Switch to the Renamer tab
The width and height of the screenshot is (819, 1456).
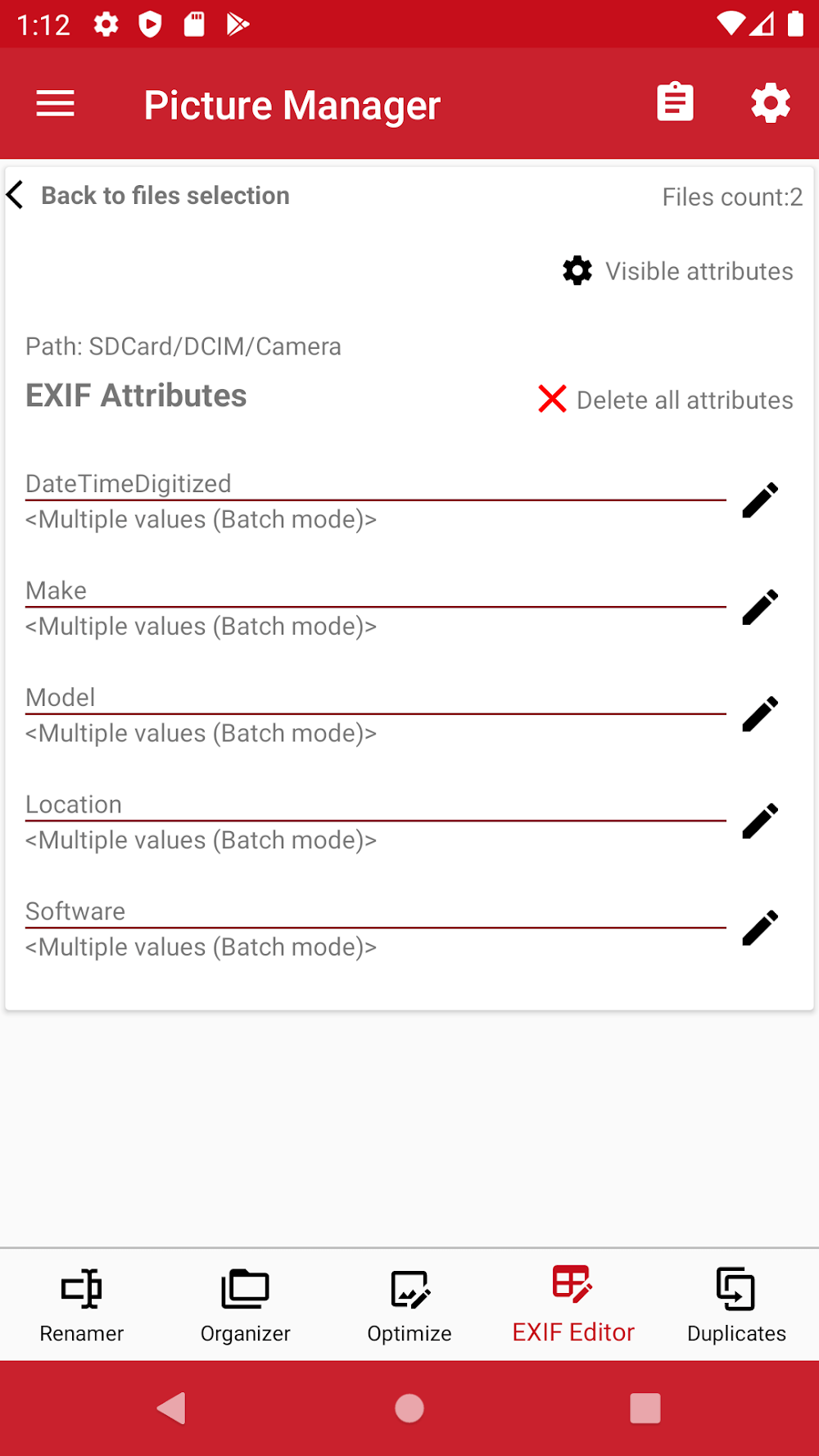pyautogui.click(x=82, y=1305)
